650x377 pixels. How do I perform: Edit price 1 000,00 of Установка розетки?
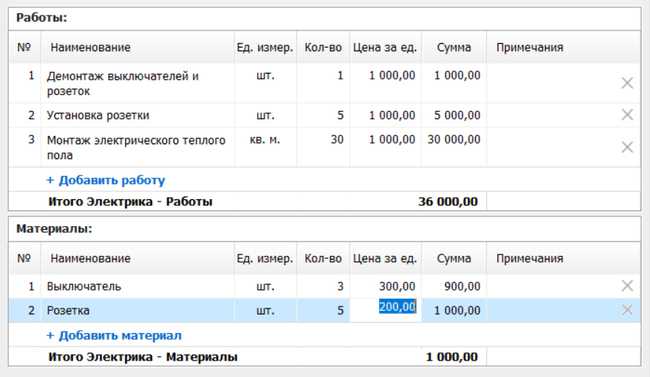tap(386, 115)
